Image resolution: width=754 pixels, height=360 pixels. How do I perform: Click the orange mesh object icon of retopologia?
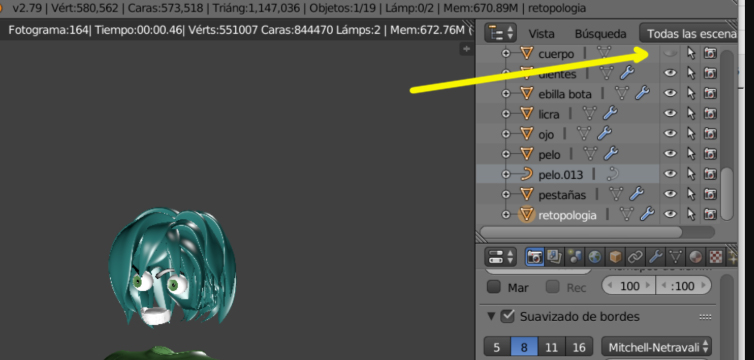click(x=527, y=214)
